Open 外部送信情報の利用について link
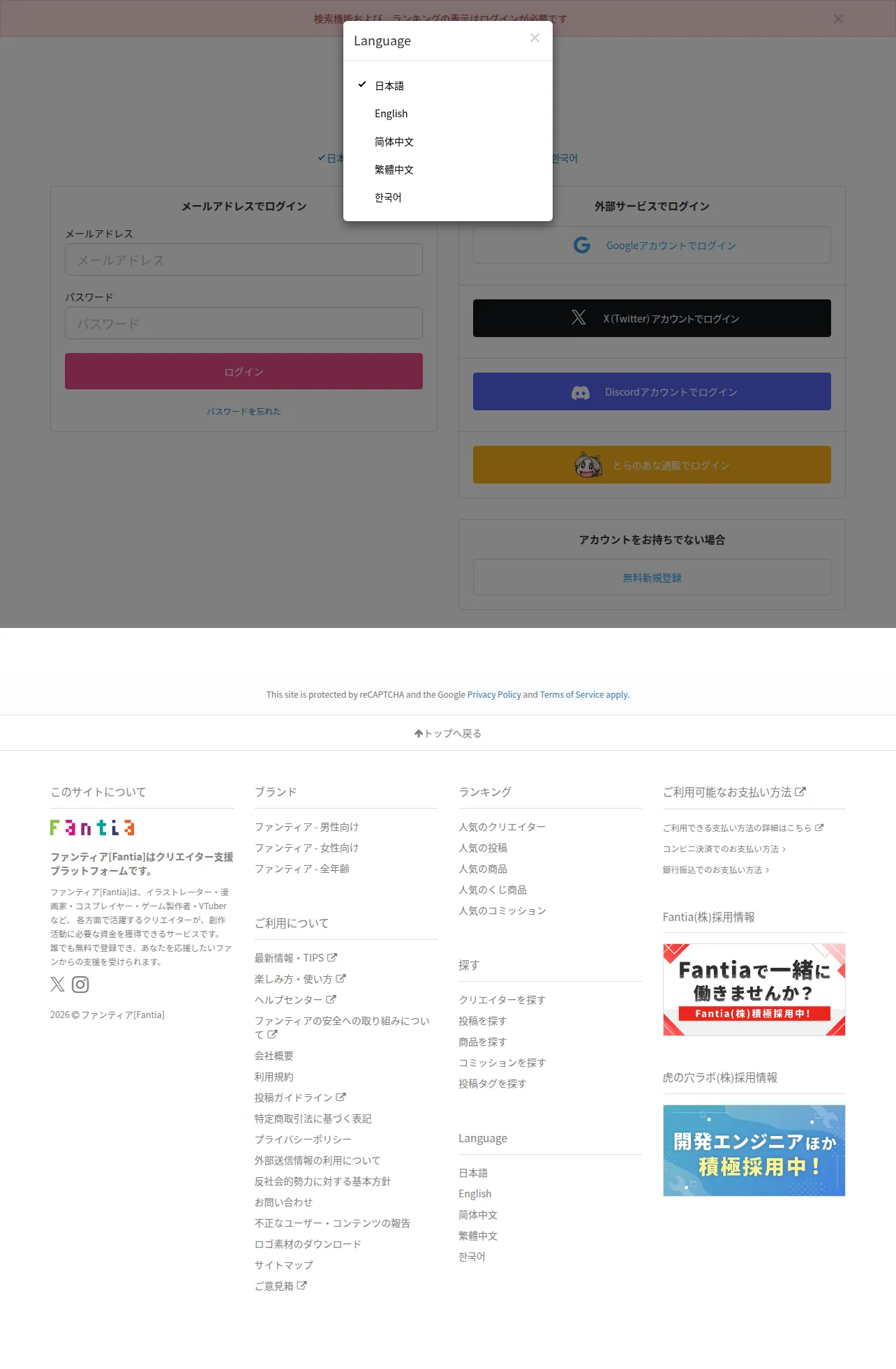The image size is (896, 1369). click(x=318, y=1160)
